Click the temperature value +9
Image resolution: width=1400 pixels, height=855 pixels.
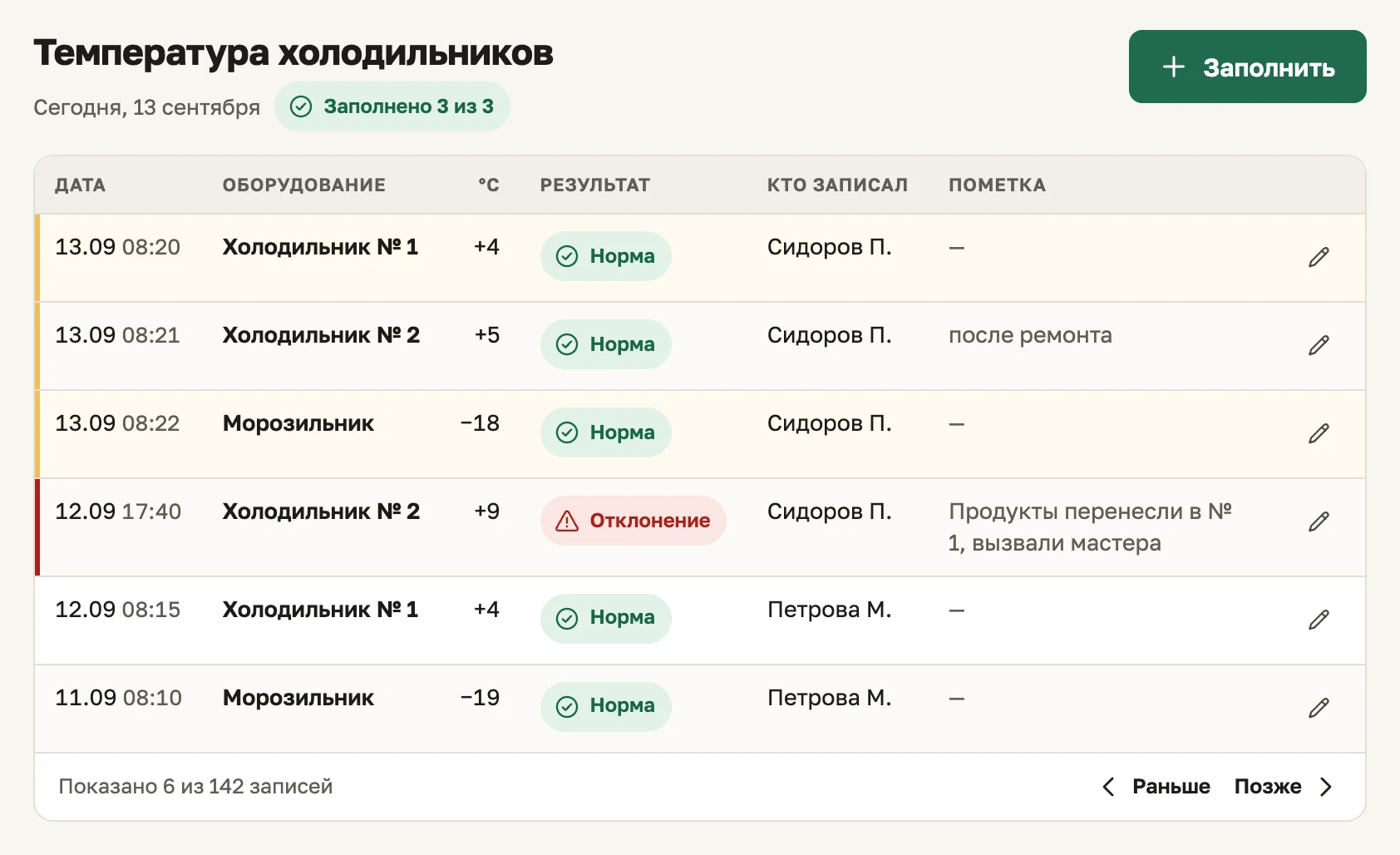486,512
